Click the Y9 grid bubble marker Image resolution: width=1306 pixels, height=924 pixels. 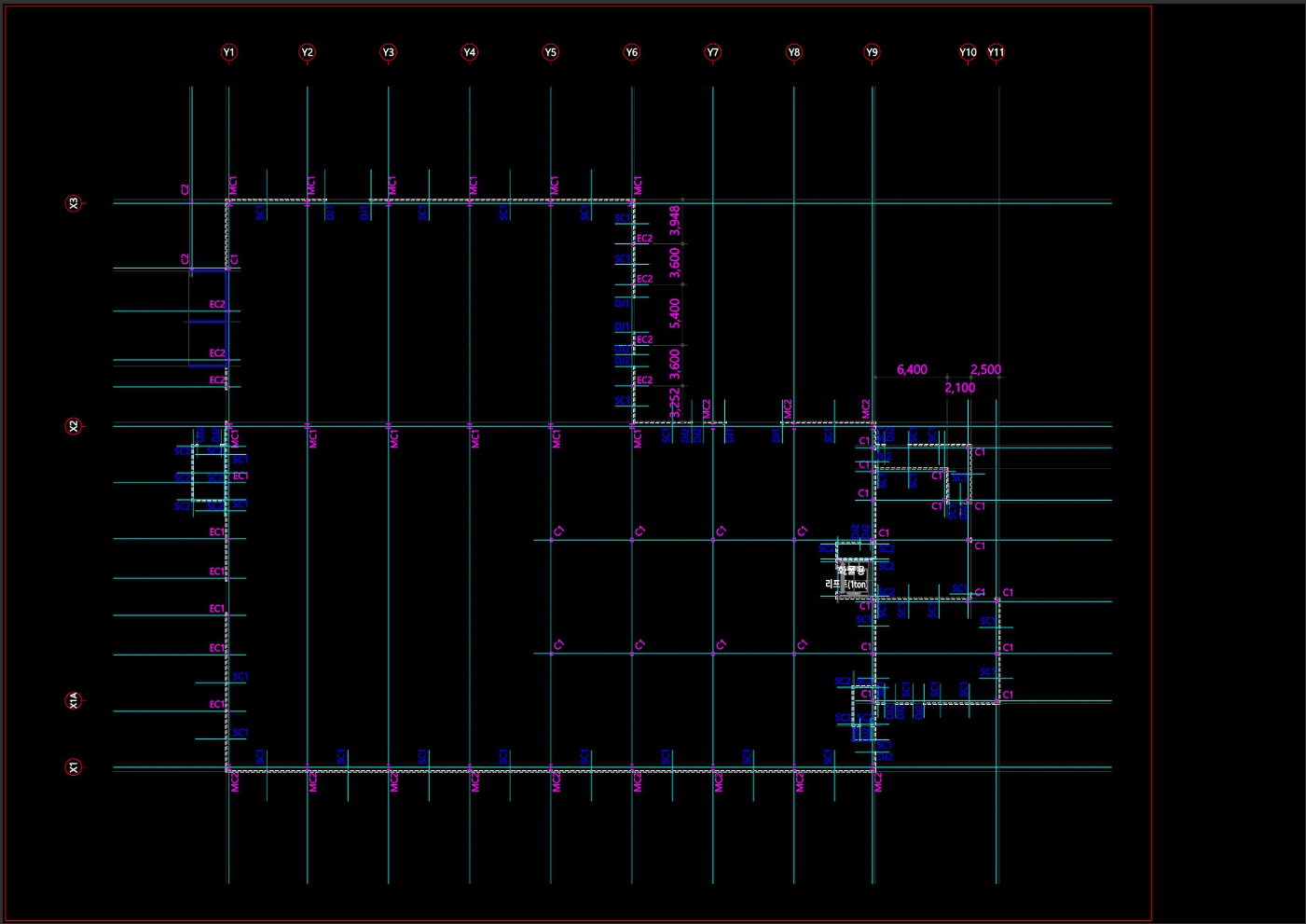[872, 52]
